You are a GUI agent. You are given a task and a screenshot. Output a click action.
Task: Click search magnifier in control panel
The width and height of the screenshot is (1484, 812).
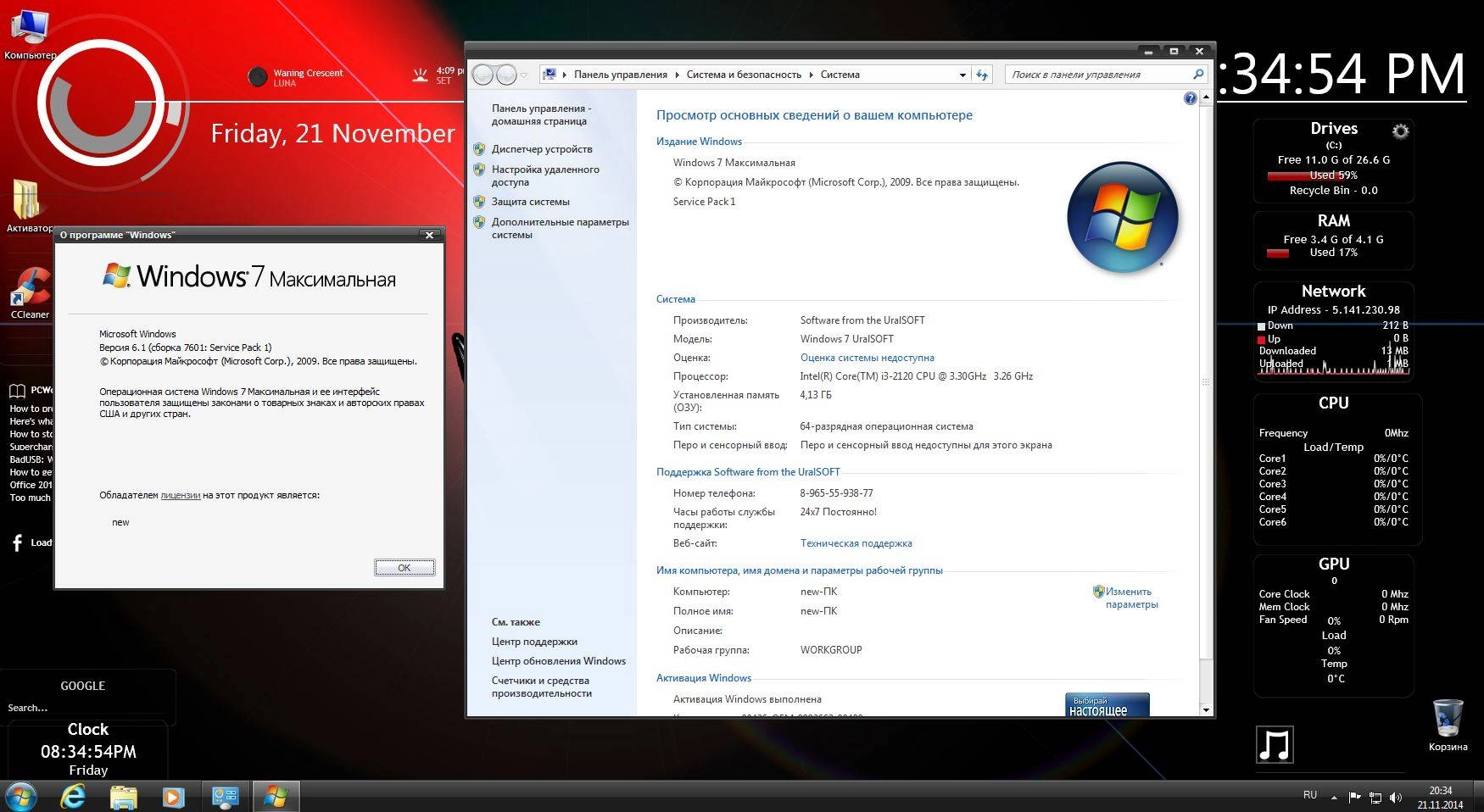(1198, 75)
